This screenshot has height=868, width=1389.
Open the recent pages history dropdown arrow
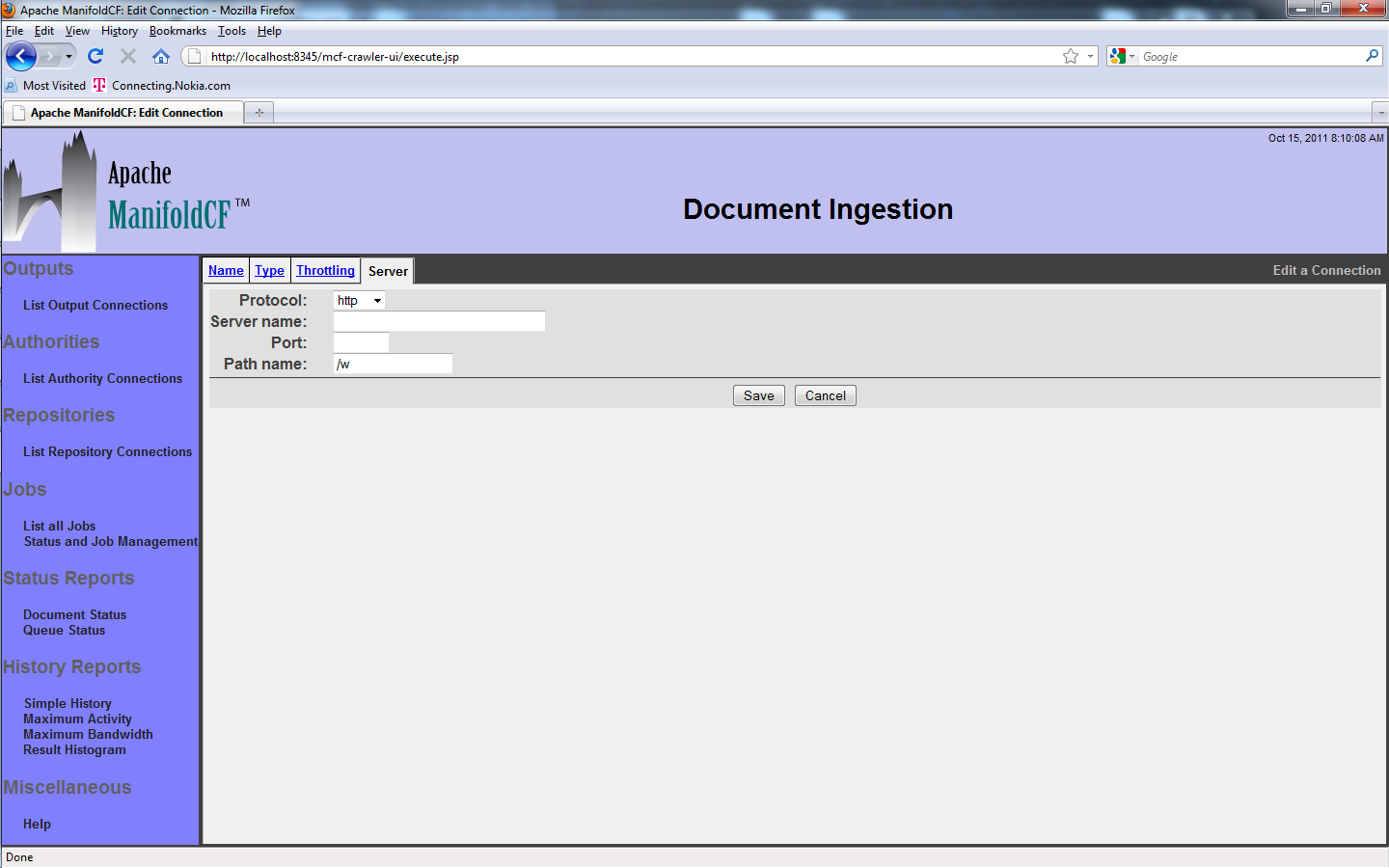[68, 57]
